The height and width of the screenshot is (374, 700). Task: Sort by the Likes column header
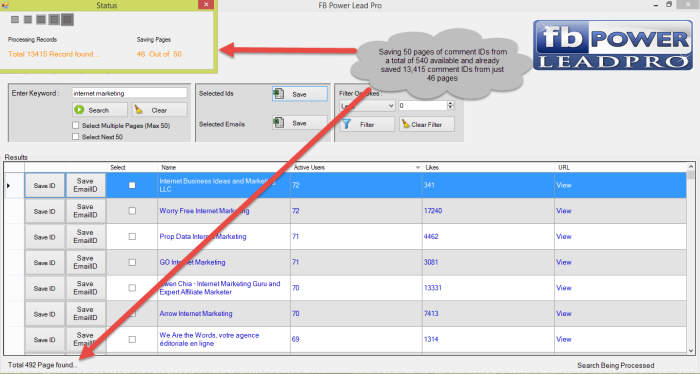click(488, 167)
